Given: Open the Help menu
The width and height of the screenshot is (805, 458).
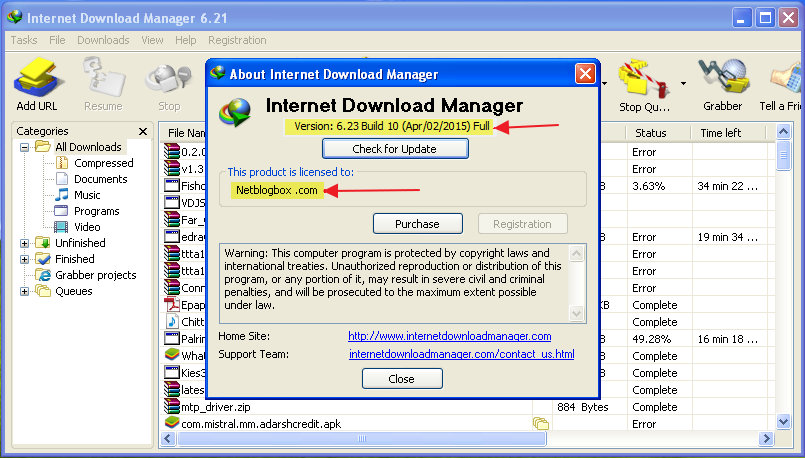Looking at the screenshot, I should pos(185,40).
